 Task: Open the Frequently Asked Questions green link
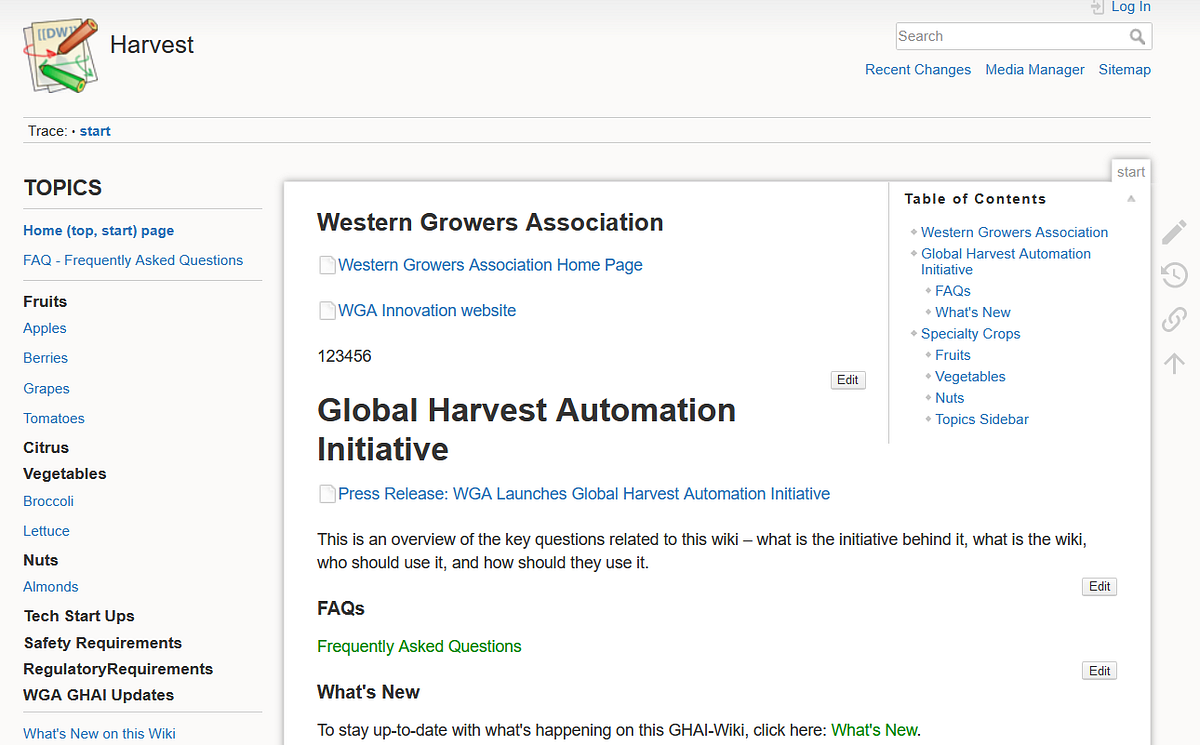click(419, 646)
